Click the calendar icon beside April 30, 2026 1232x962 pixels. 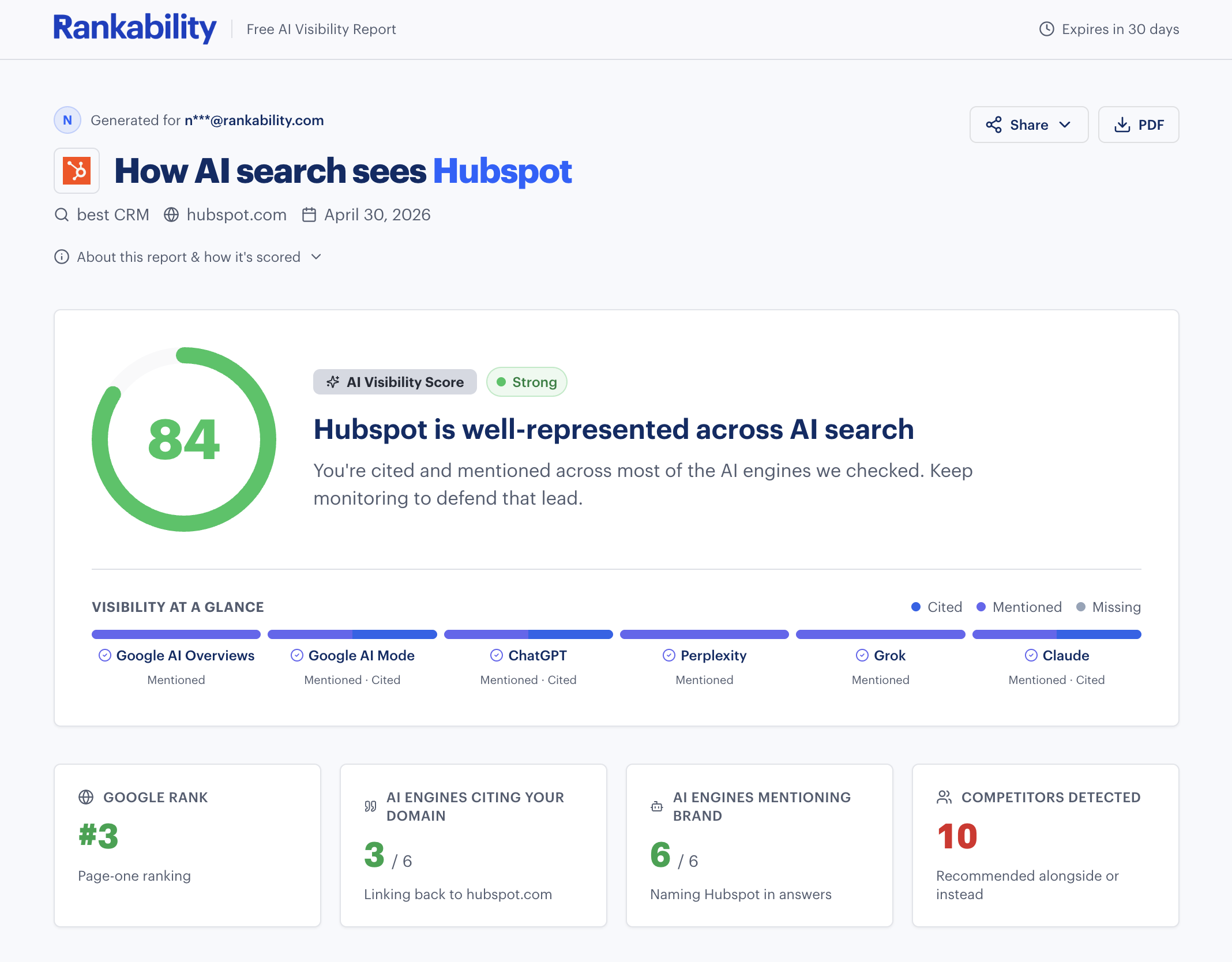pos(309,215)
